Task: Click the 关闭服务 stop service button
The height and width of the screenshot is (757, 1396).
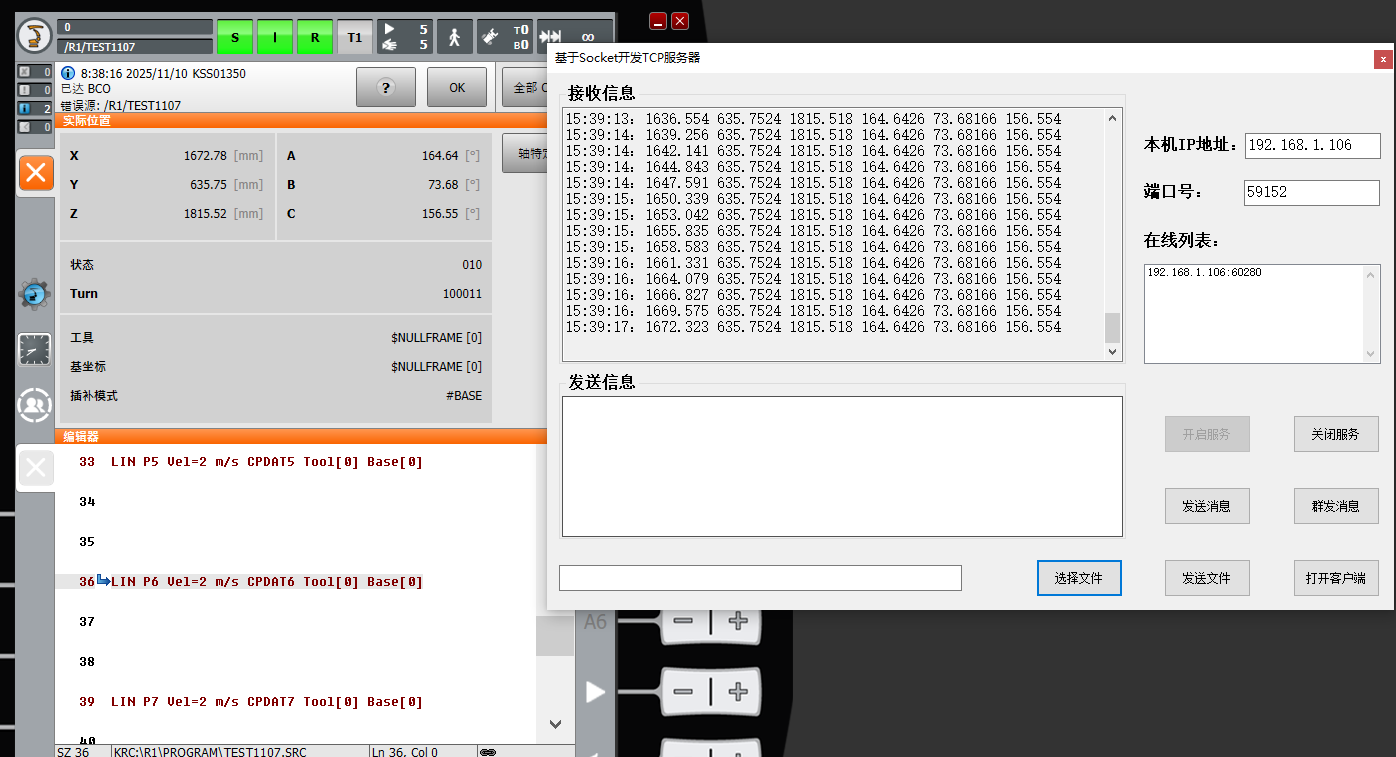Action: click(1336, 434)
